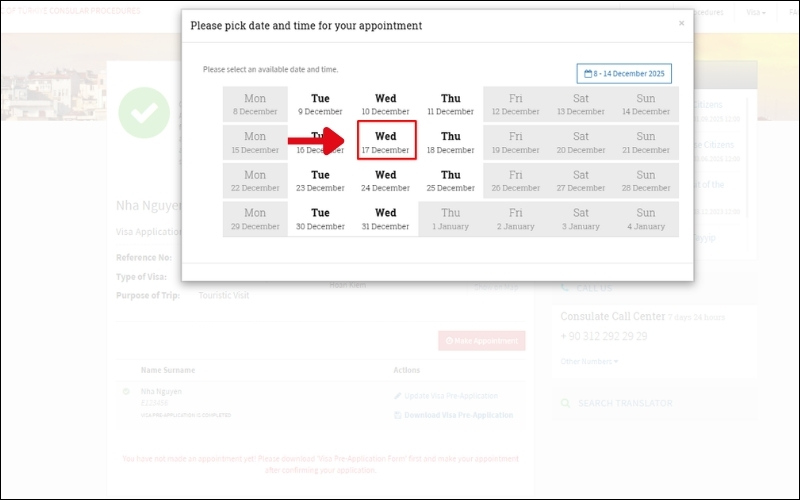This screenshot has width=800, height=500.
Task: Close the appointment date picker dialog
Action: pyautogui.click(x=682, y=23)
